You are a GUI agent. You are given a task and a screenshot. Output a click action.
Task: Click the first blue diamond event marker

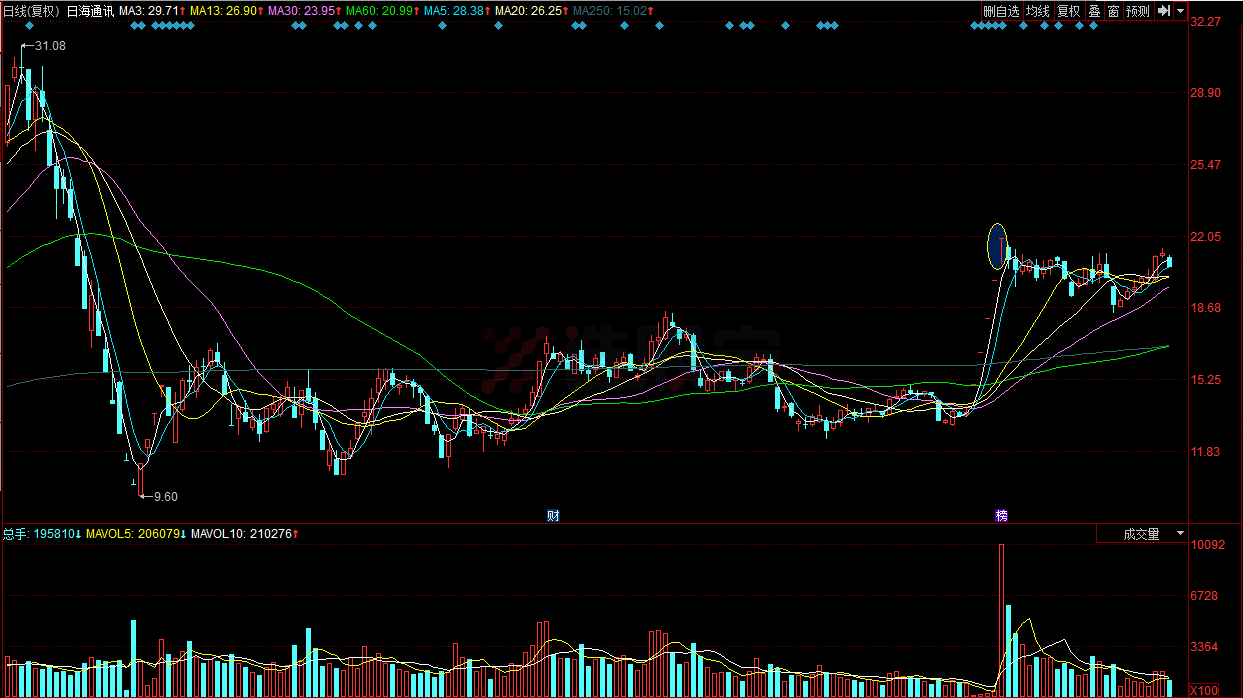(27, 26)
